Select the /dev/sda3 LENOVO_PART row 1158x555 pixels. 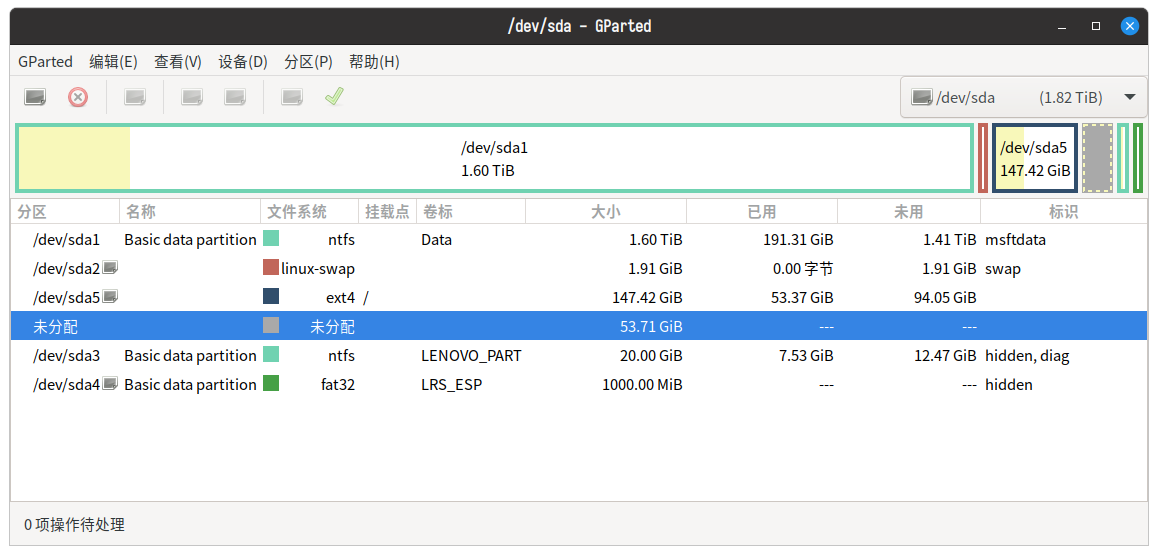(471, 355)
